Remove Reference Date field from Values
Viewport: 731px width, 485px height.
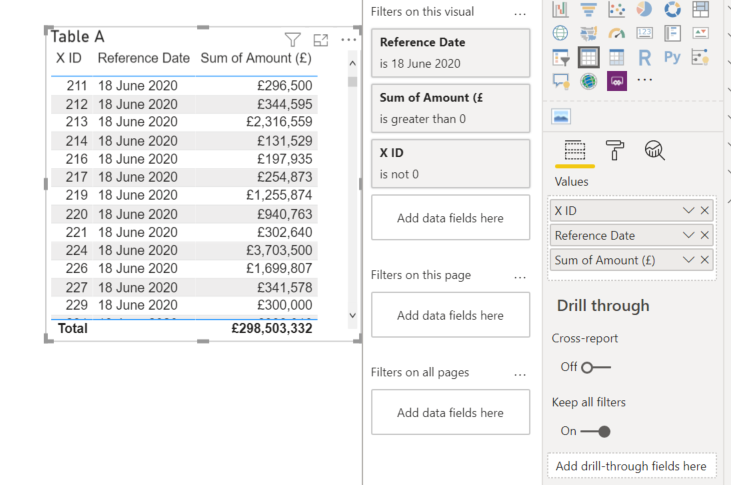point(704,235)
